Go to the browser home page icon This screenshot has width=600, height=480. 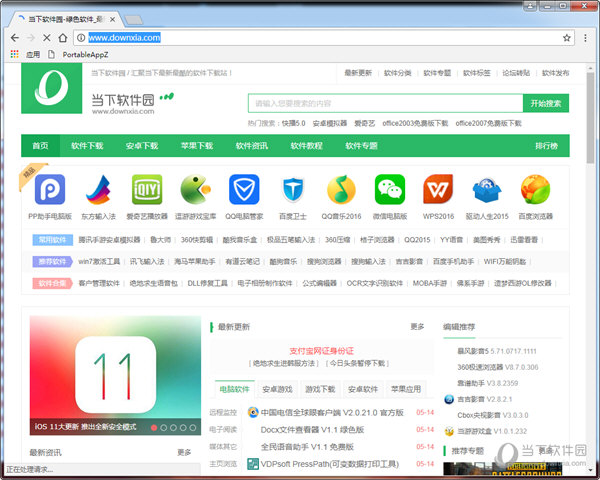63,38
